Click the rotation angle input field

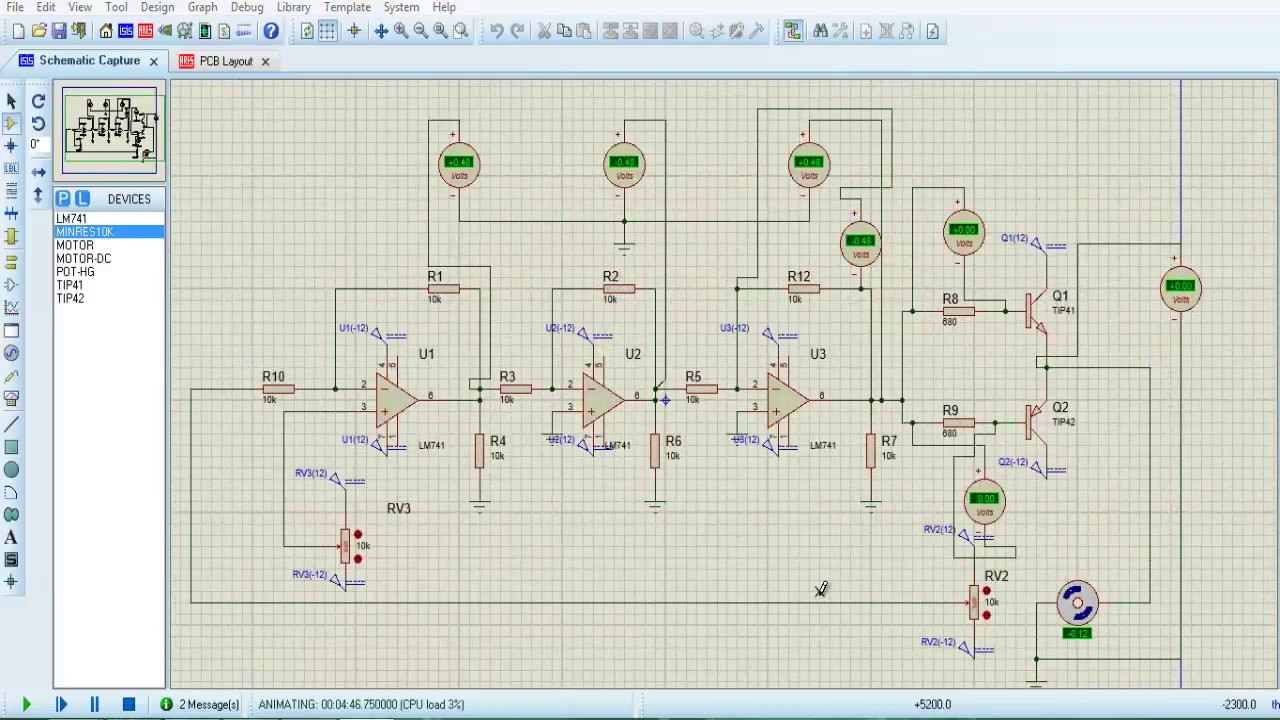38,145
